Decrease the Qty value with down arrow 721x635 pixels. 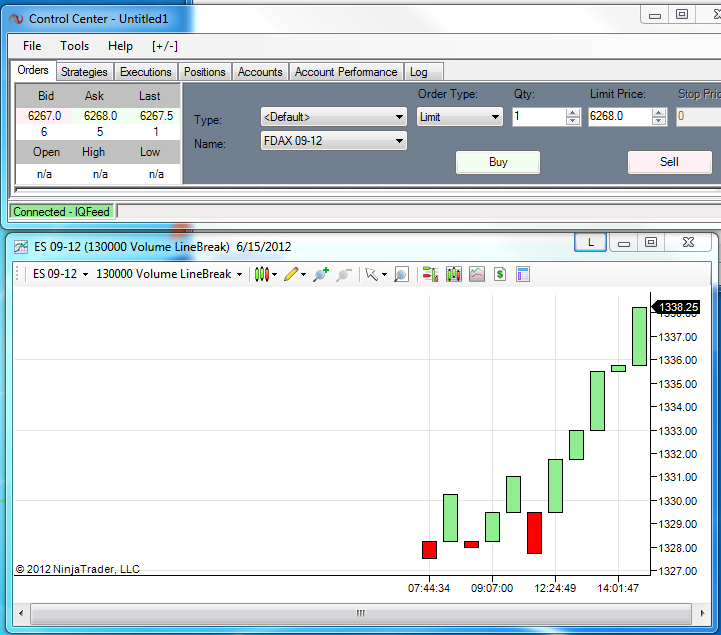[x=572, y=121]
